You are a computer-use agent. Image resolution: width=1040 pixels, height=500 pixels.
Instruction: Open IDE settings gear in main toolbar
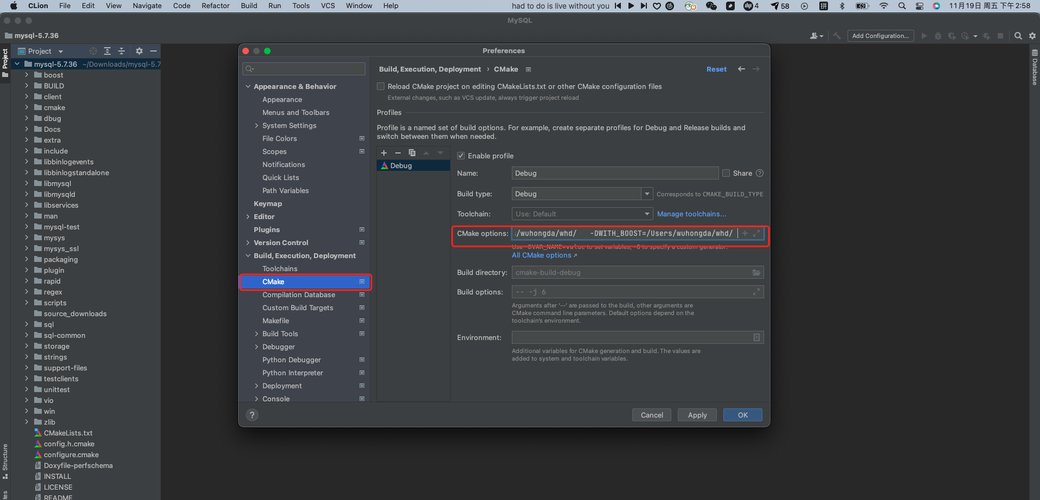click(x=1032, y=36)
